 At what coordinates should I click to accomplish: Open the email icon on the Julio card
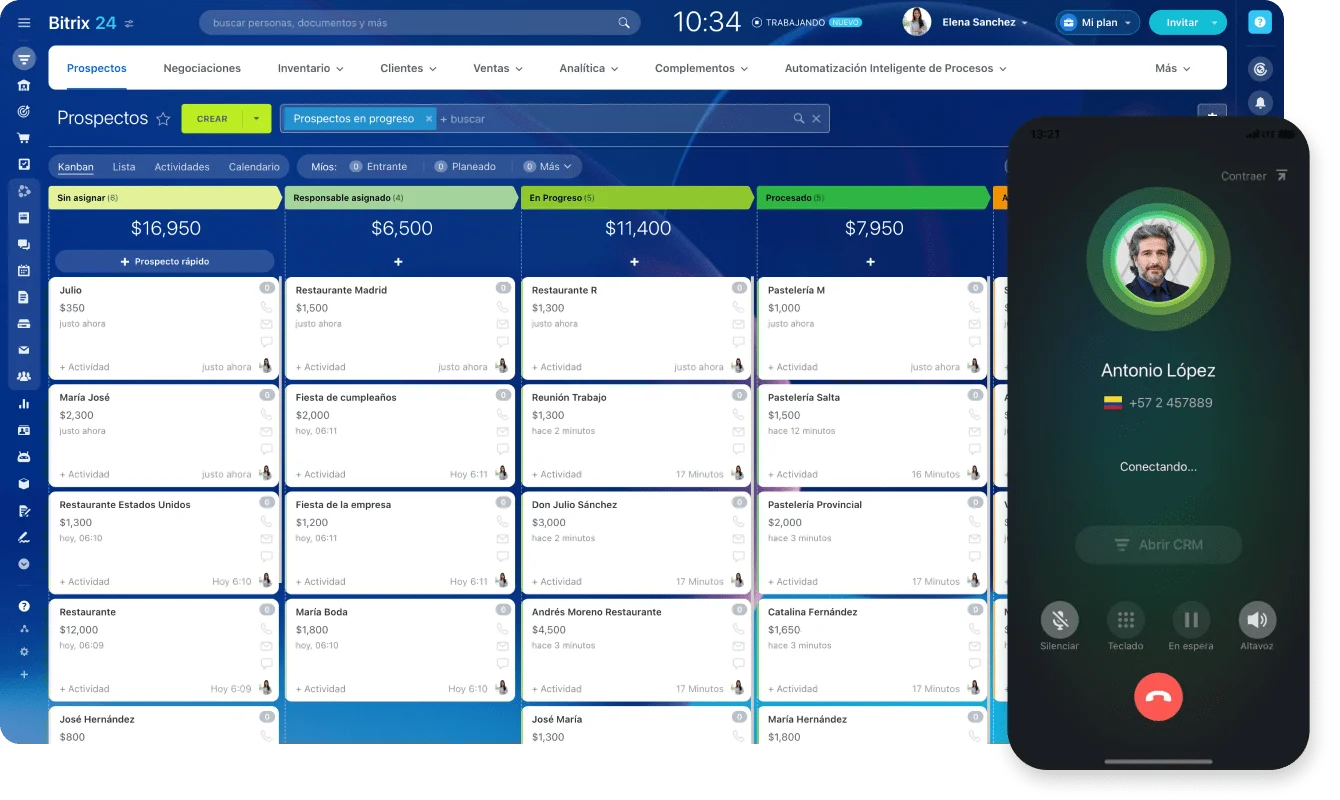coord(266,323)
